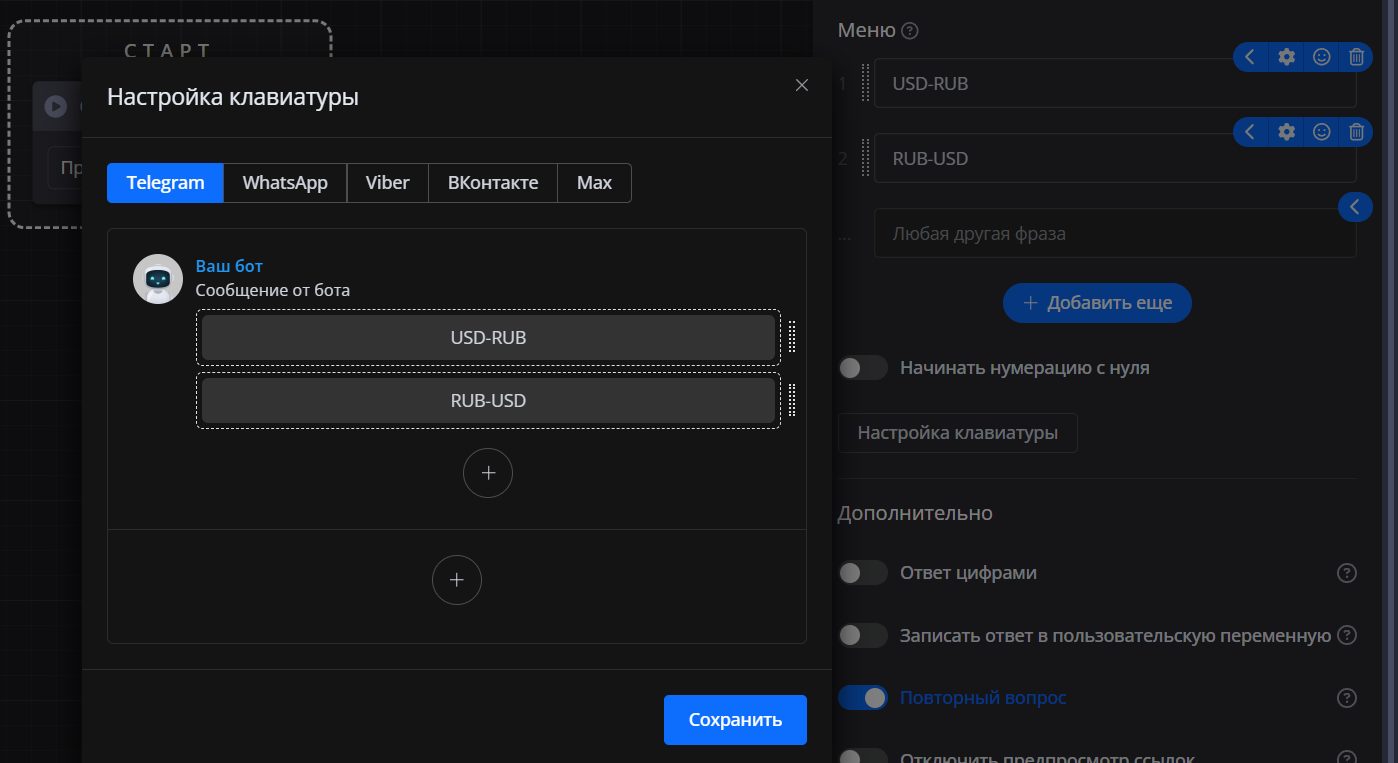The height and width of the screenshot is (763, 1398).
Task: Expand arrow for Любая другая фраза field
Action: click(1354, 207)
